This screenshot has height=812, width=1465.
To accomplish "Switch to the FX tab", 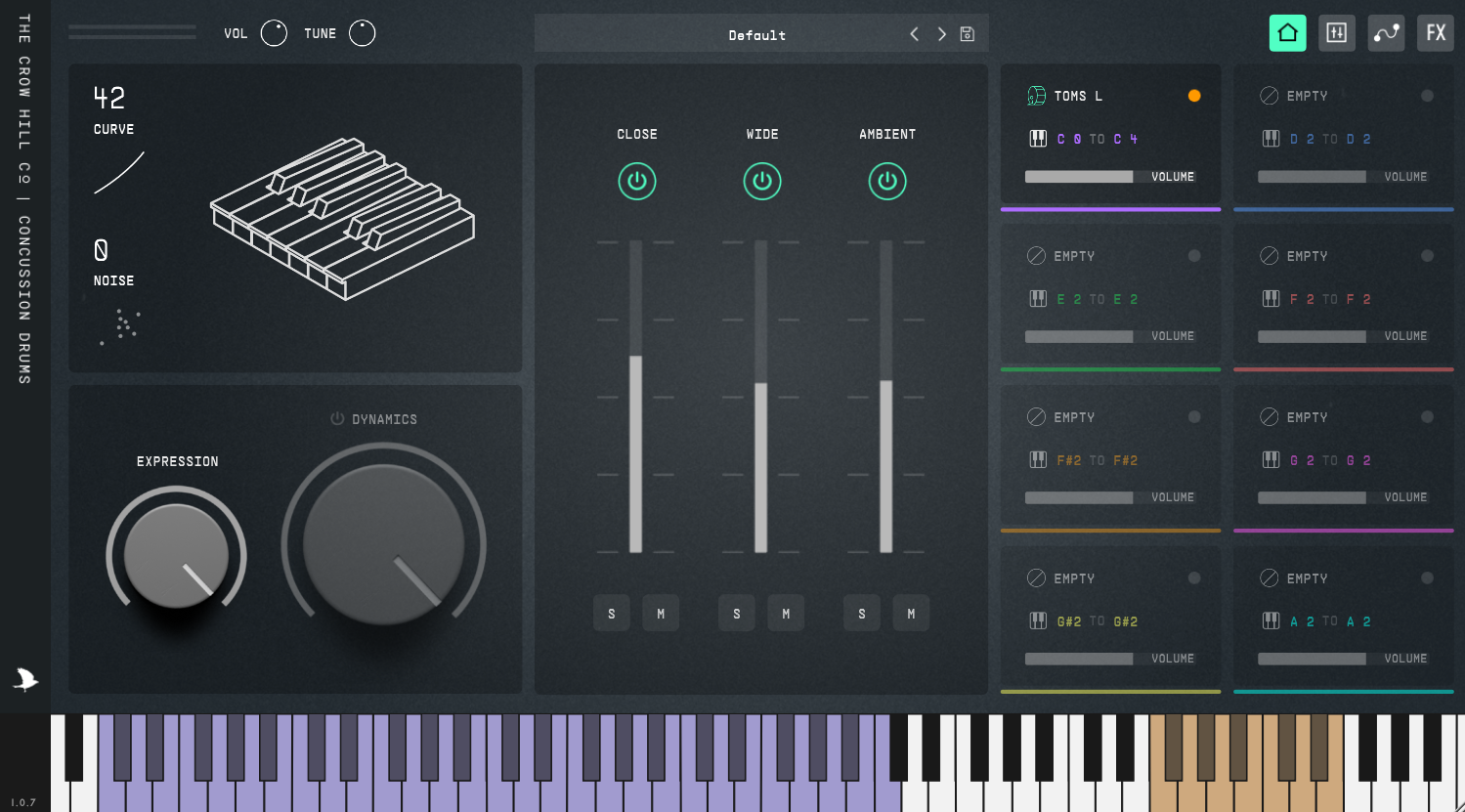I will point(1435,33).
